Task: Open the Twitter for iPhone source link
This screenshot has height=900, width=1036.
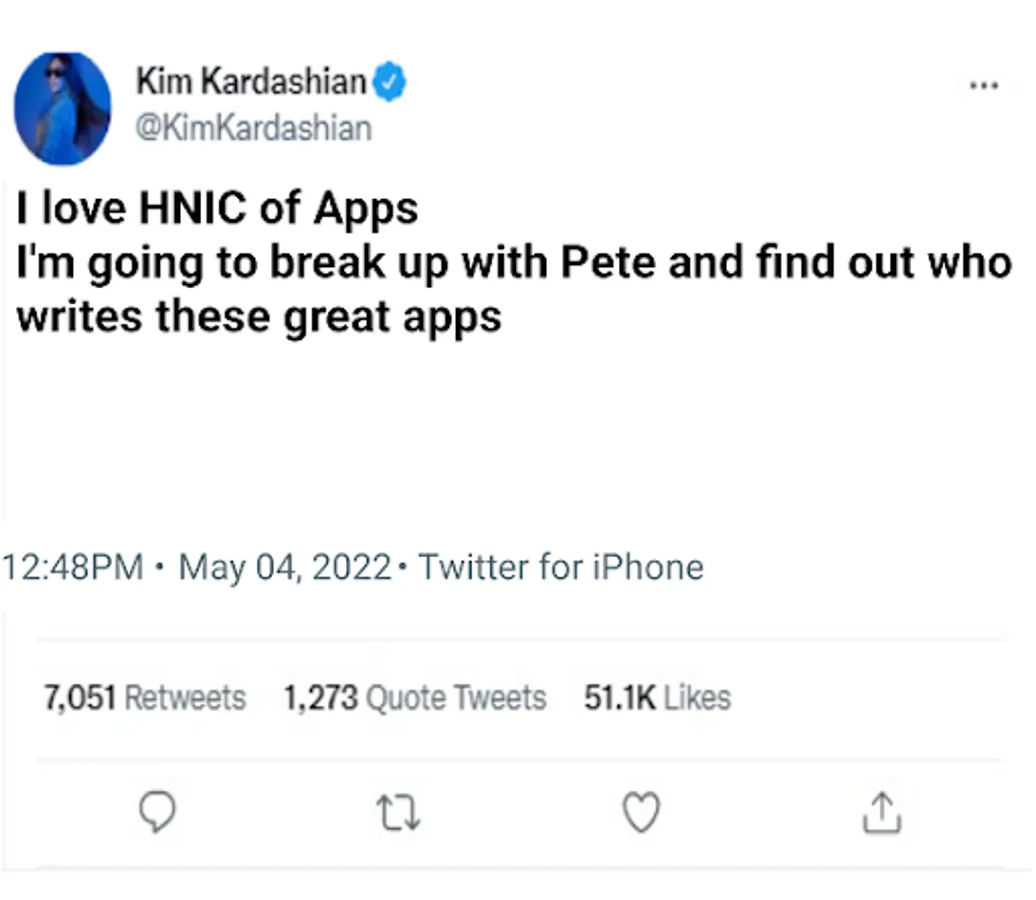Action: [560, 568]
